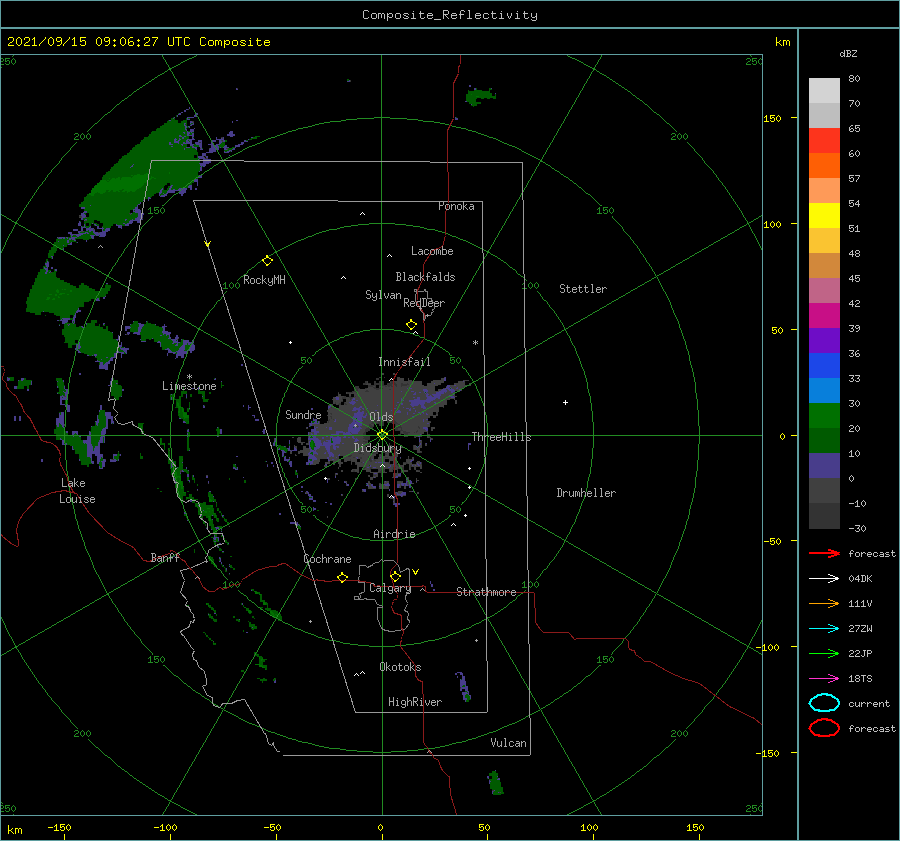Select the light blue 30–33 dBZ swatch
This screenshot has height=841, width=900.
(x=824, y=391)
